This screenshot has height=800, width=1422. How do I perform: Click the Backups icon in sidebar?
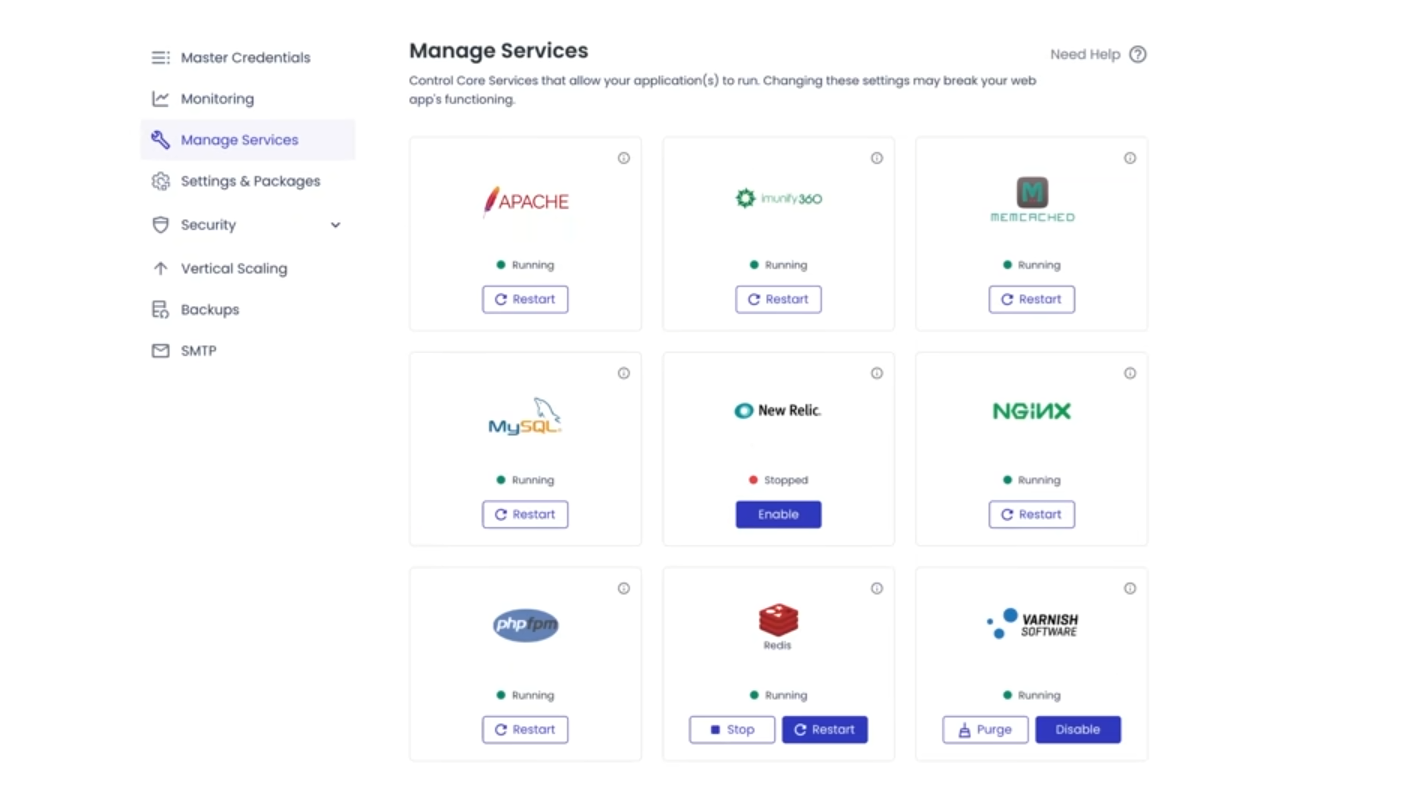(x=160, y=310)
